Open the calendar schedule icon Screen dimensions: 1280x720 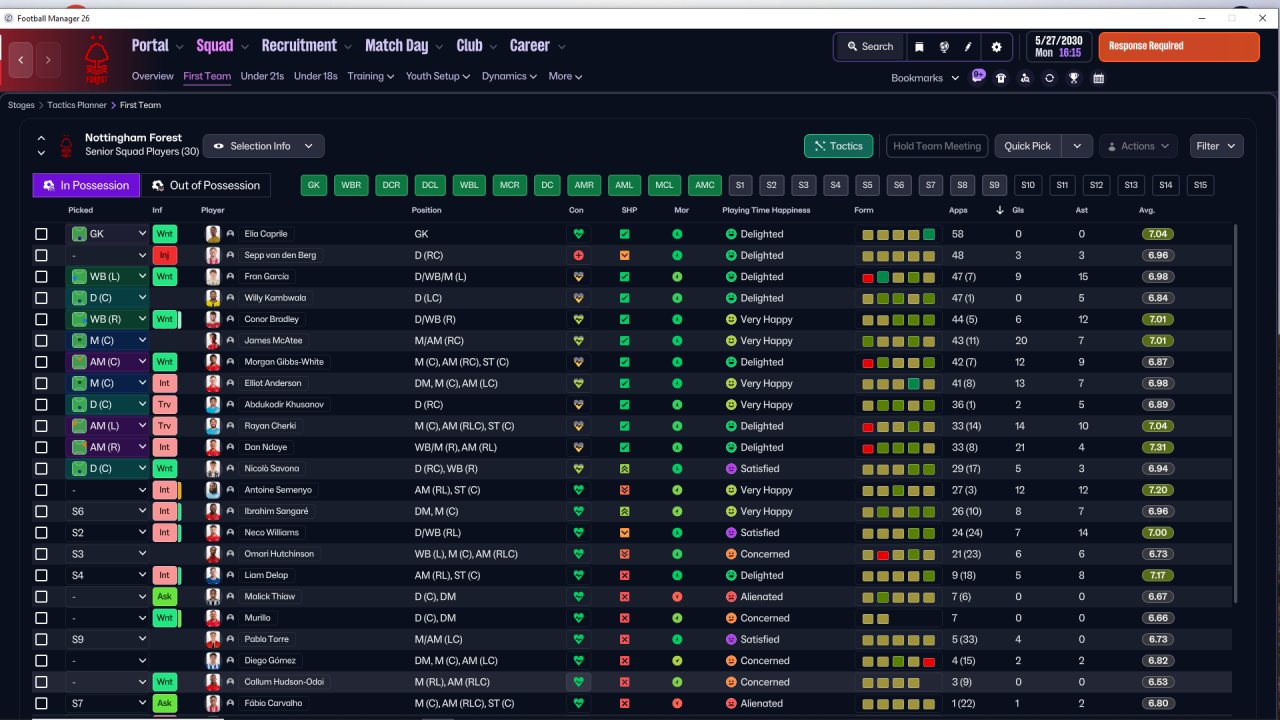coord(1098,78)
